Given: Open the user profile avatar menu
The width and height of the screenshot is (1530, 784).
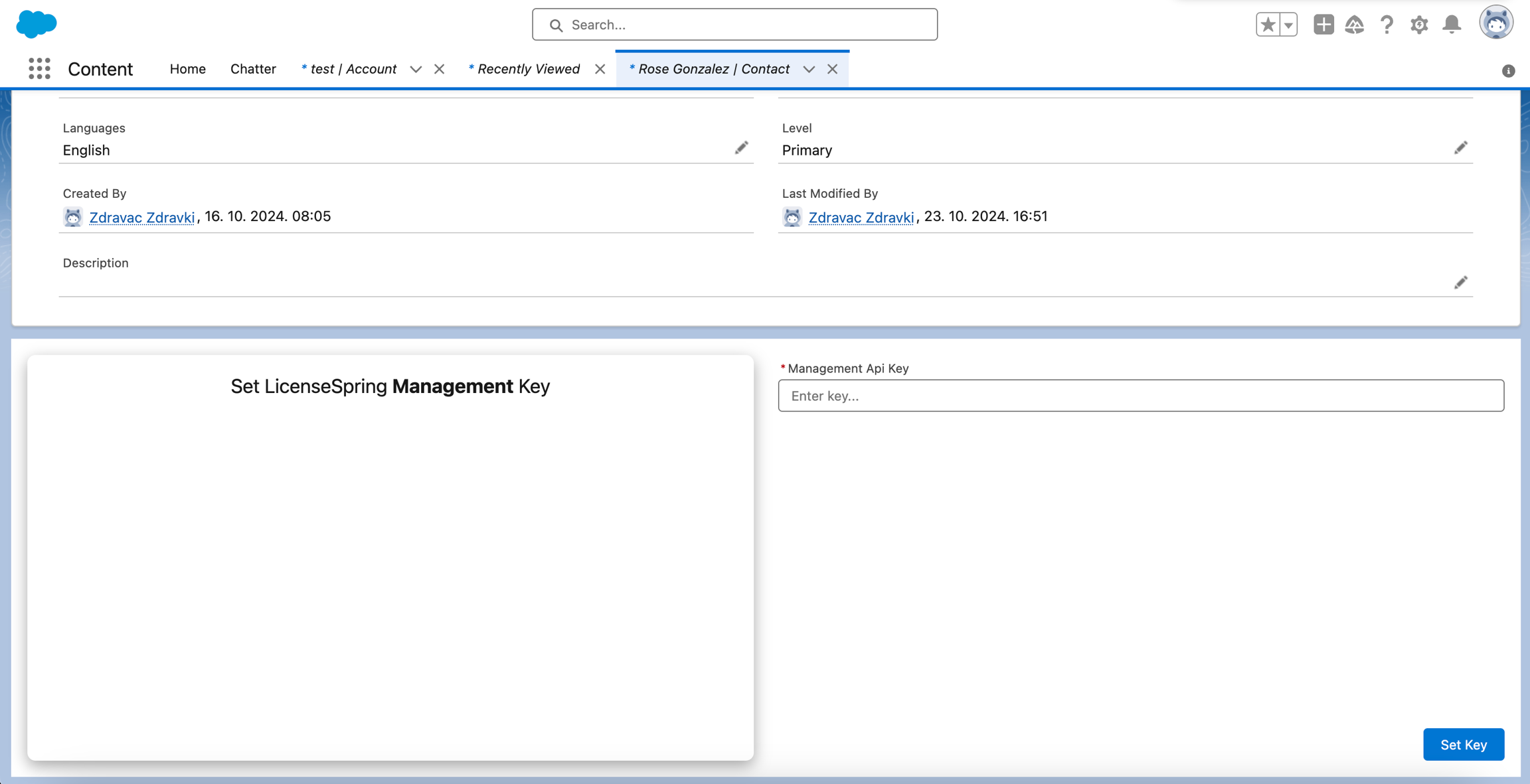Looking at the screenshot, I should pyautogui.click(x=1495, y=23).
